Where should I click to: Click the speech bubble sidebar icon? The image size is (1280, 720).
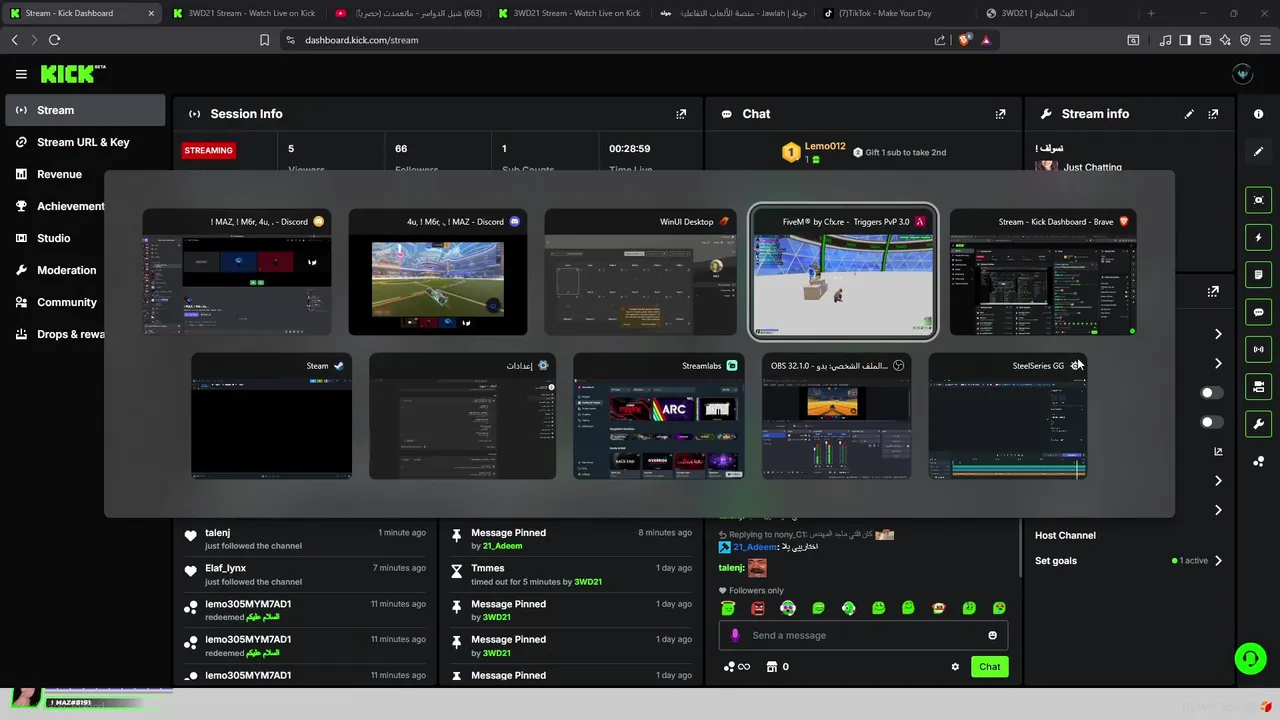pos(1258,312)
